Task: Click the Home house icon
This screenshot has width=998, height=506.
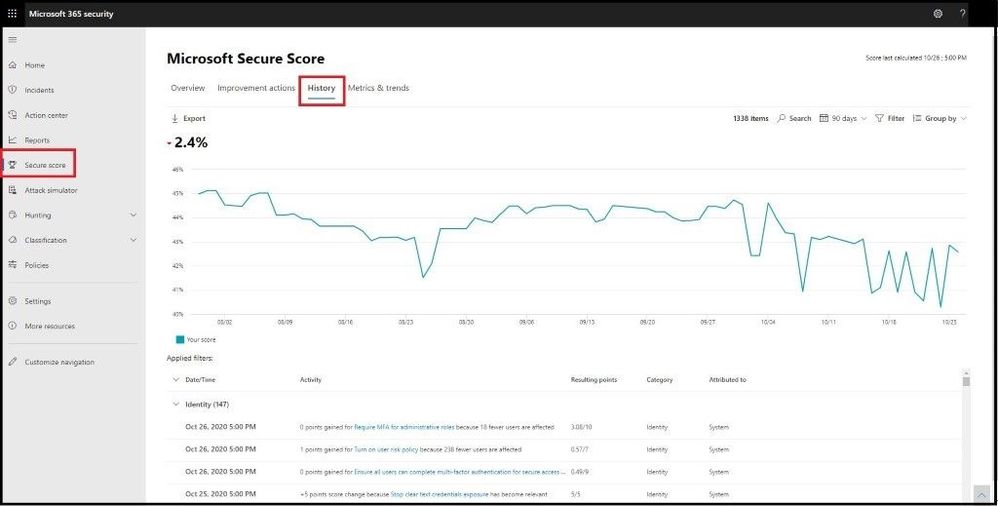Action: [x=13, y=65]
